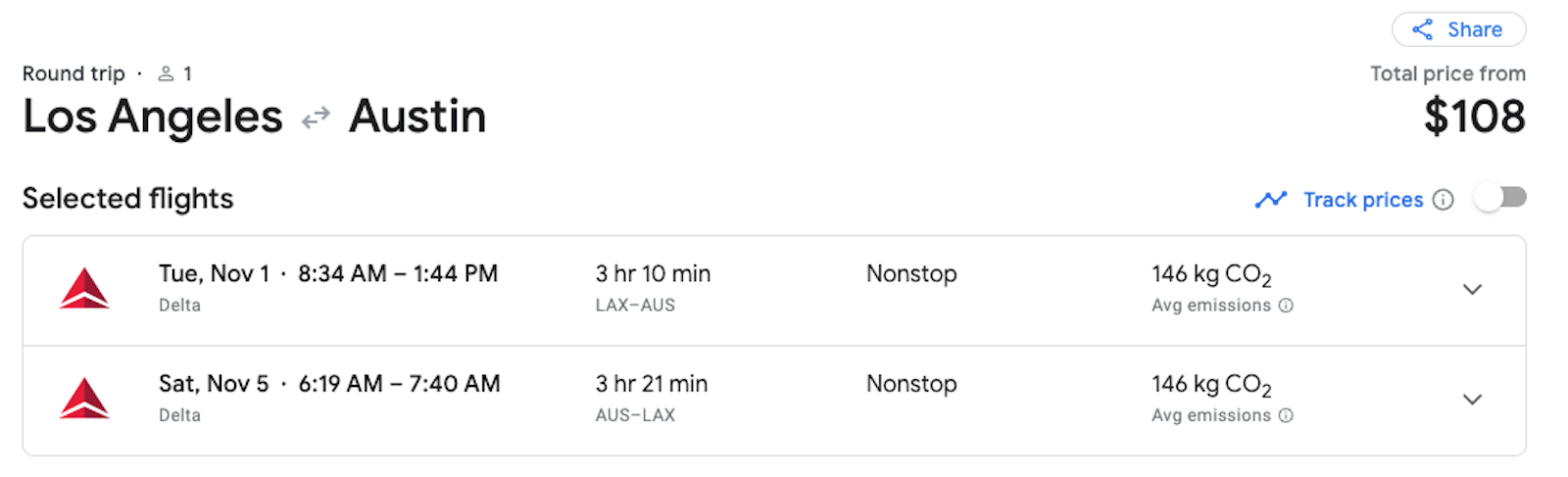Expand the Nov 5 AUS–LAX flight details
Image resolution: width=1568 pixels, height=477 pixels.
pyautogui.click(x=1472, y=400)
